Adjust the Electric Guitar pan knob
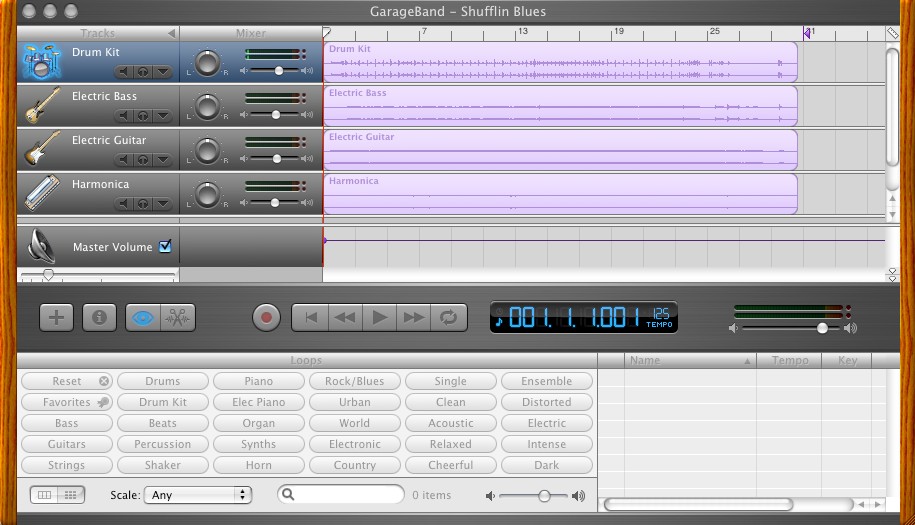This screenshot has height=525, width=915. pyautogui.click(x=207, y=150)
